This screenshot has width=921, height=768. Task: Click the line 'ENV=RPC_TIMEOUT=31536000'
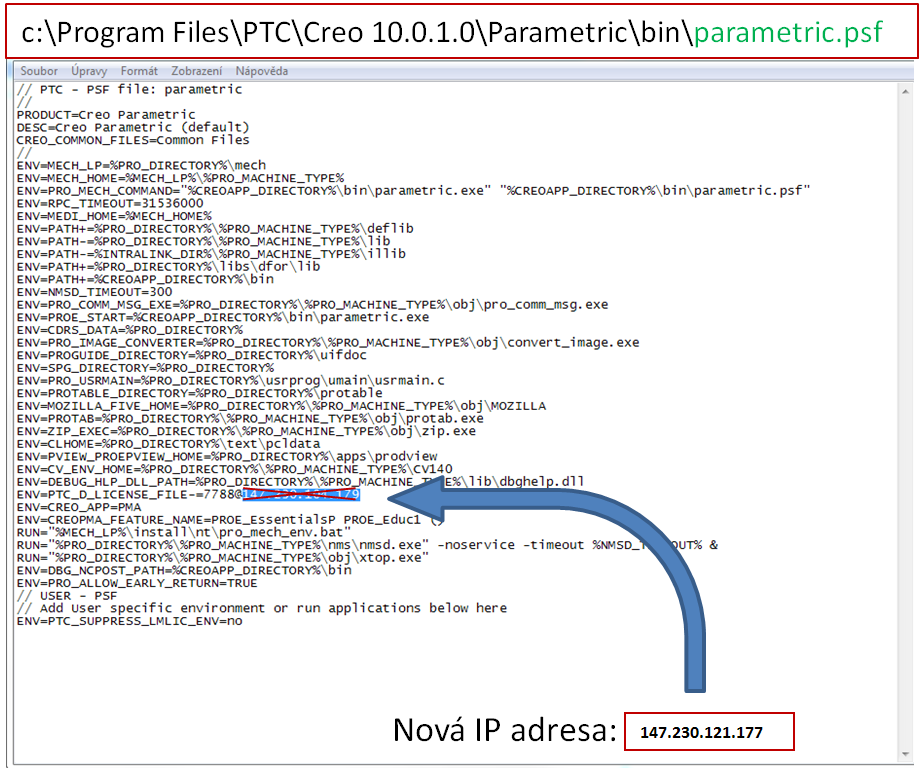click(110, 203)
